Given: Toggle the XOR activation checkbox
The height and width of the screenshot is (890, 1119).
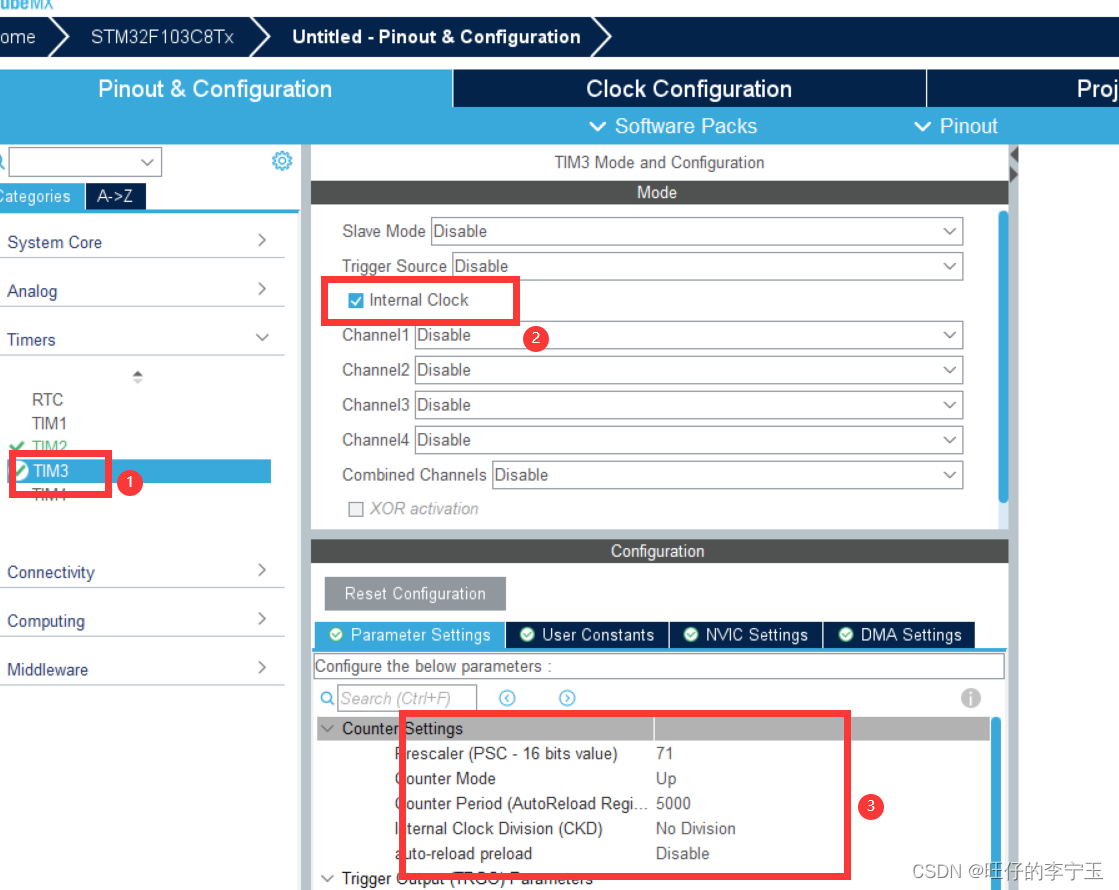Looking at the screenshot, I should [x=355, y=509].
